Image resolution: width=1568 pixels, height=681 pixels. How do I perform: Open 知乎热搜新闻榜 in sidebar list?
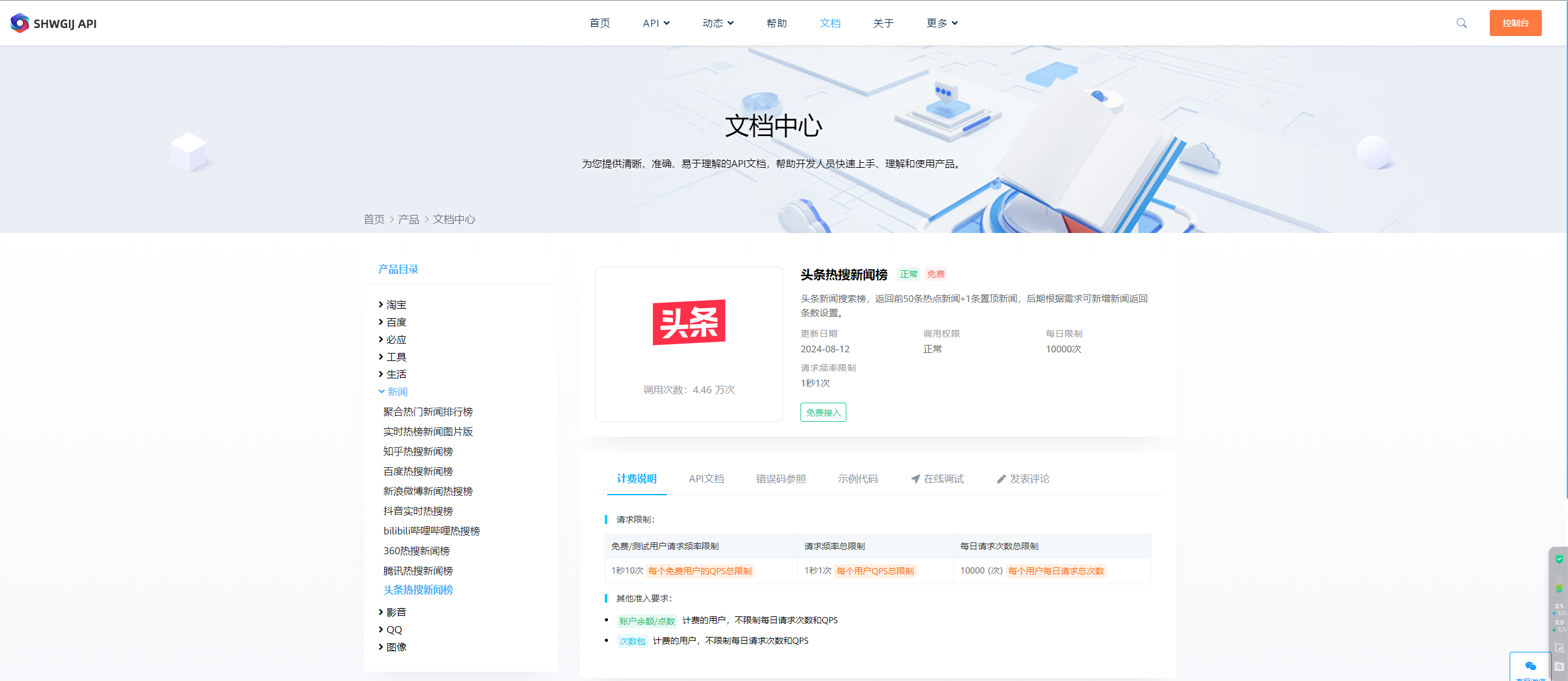pos(417,451)
